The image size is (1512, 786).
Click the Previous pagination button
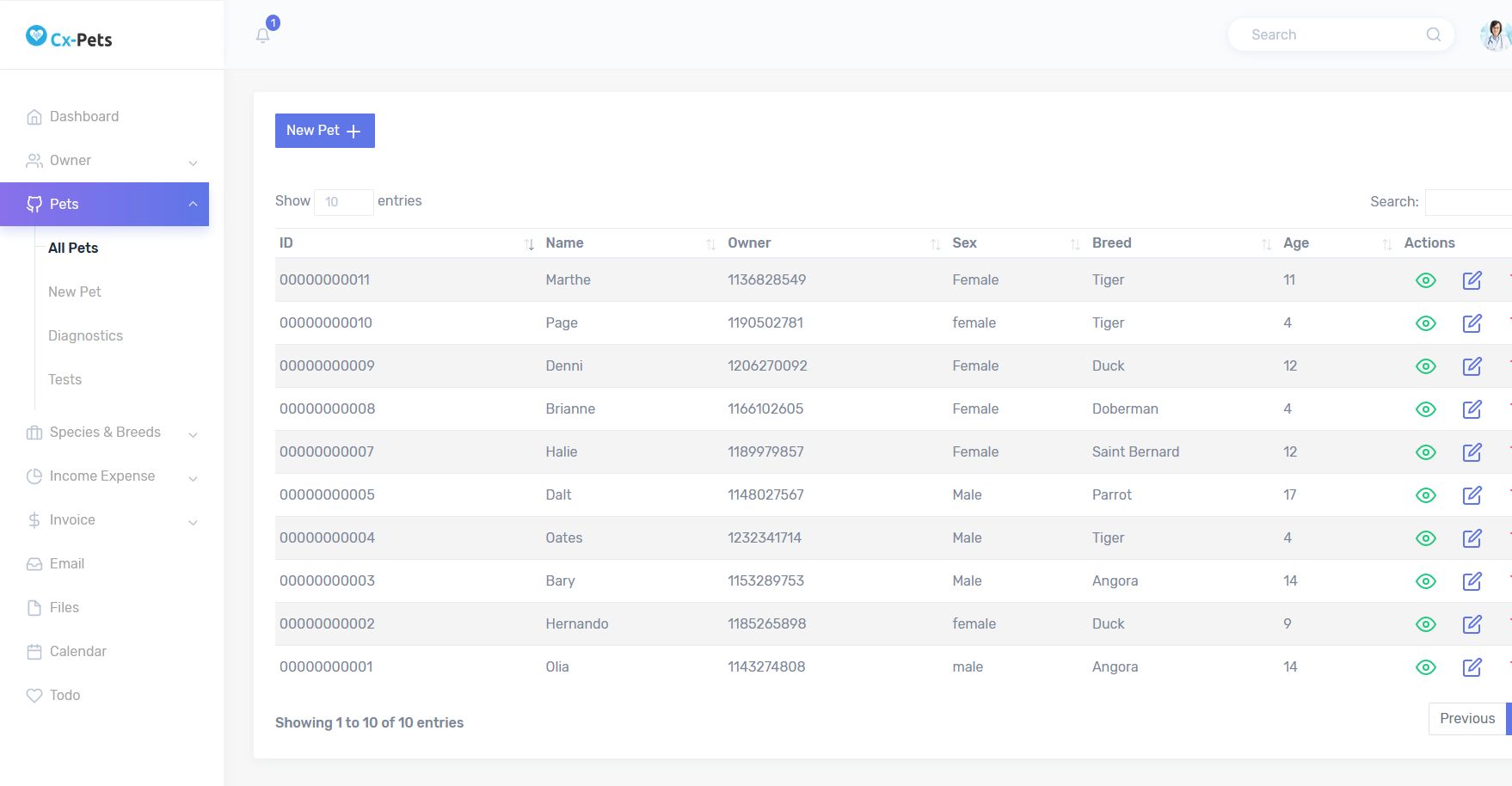1466,719
